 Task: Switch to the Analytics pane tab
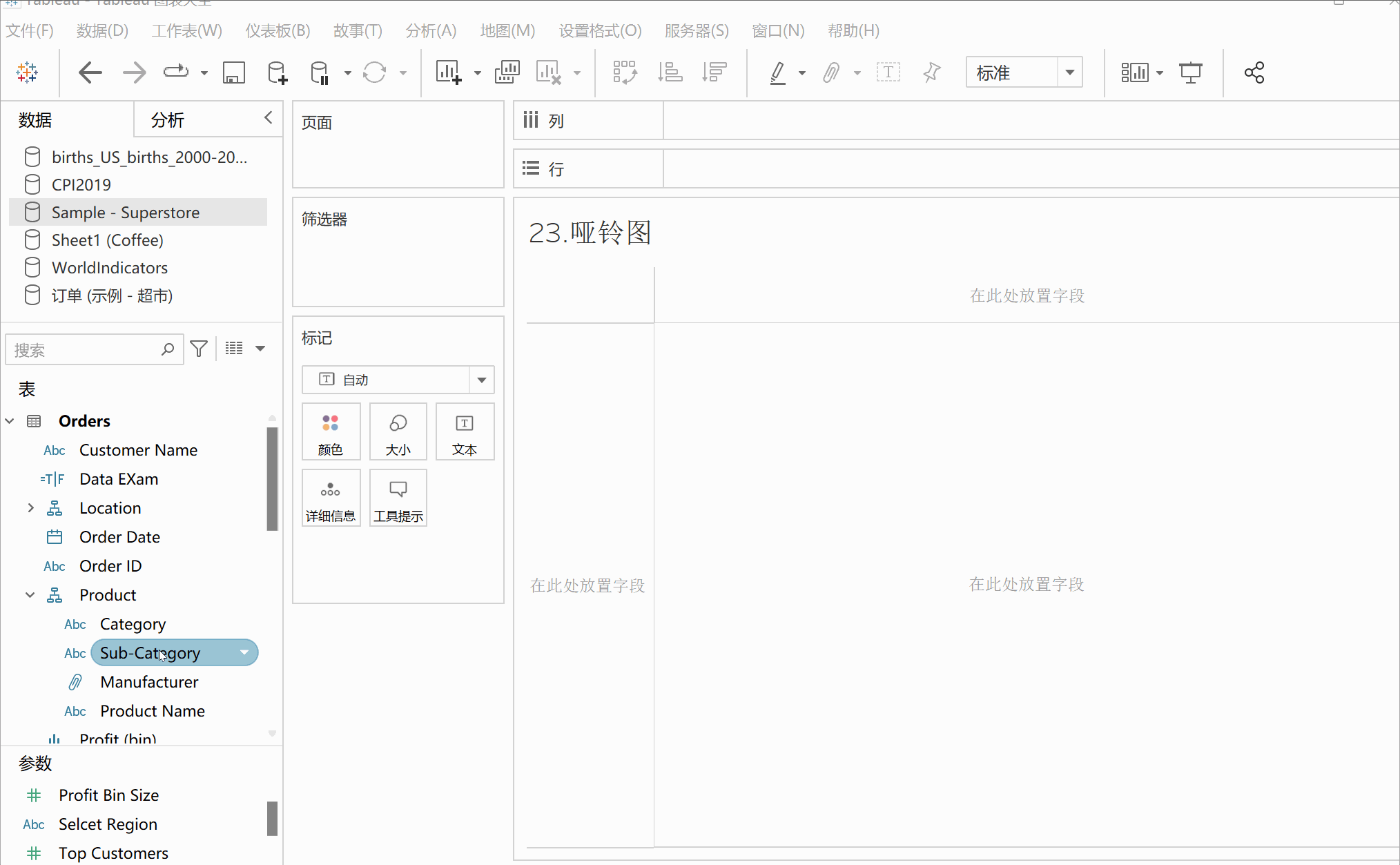click(168, 120)
